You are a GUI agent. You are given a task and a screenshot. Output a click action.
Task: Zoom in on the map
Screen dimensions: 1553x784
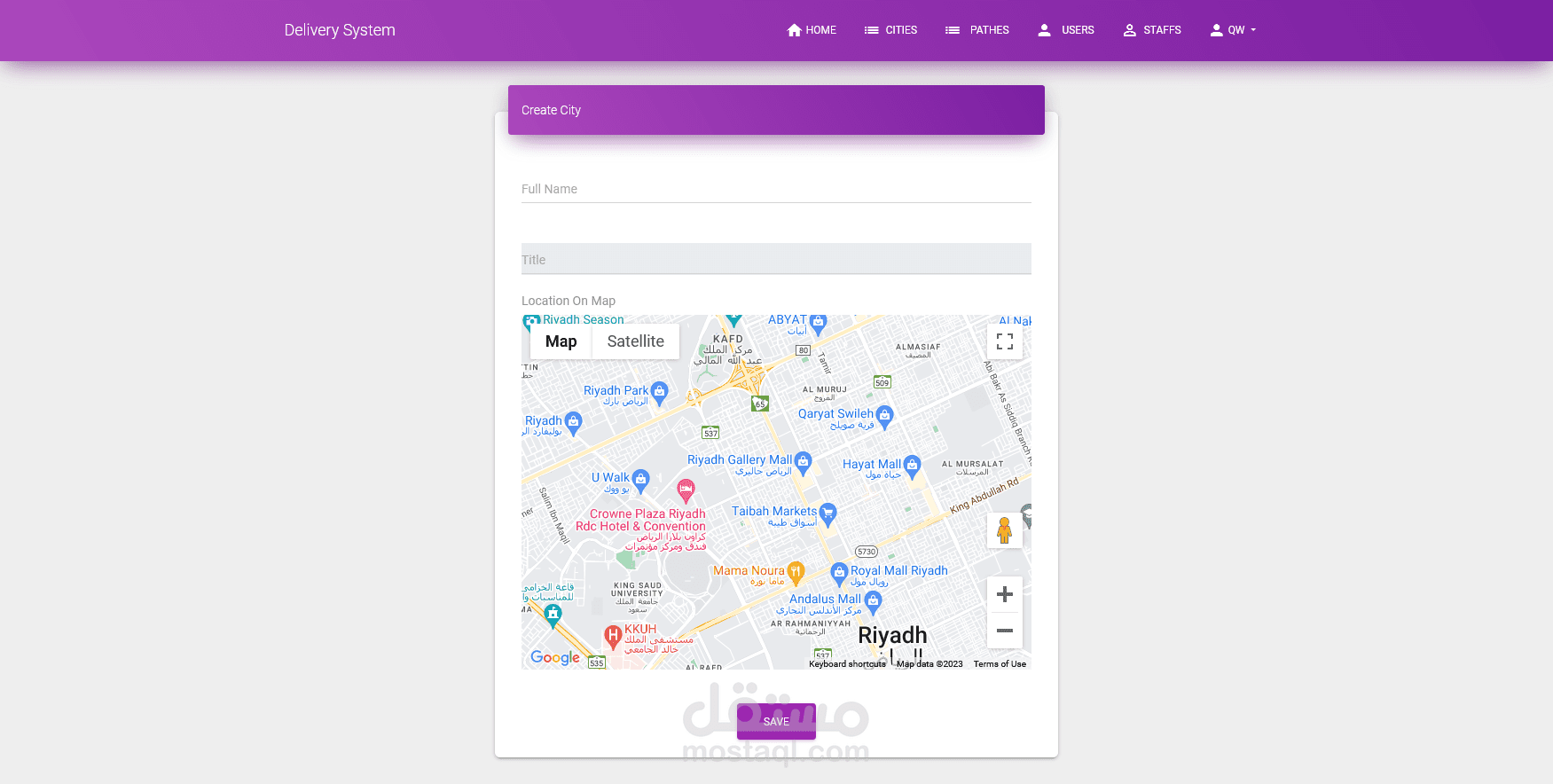point(1005,594)
